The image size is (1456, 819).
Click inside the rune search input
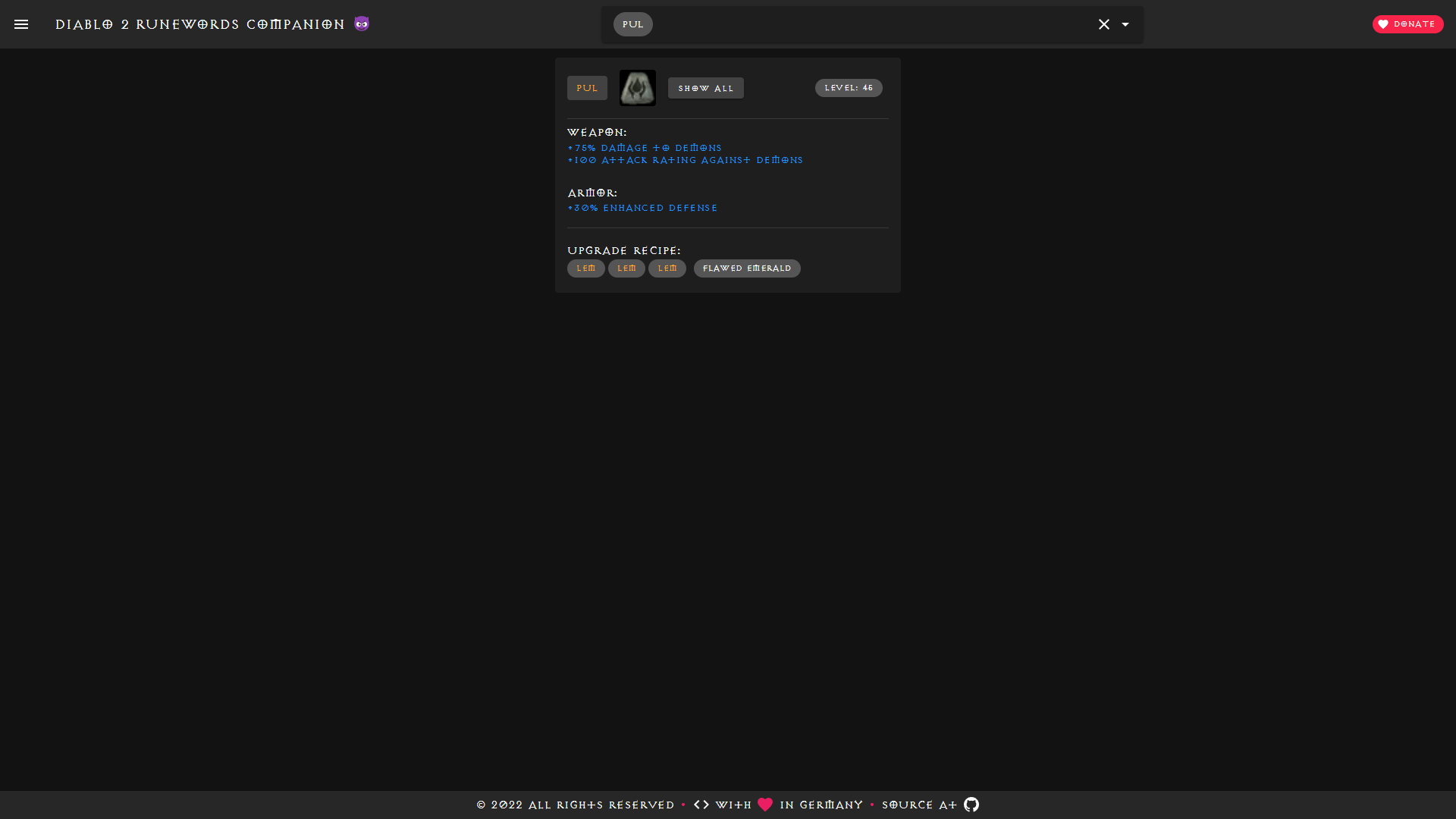point(872,24)
